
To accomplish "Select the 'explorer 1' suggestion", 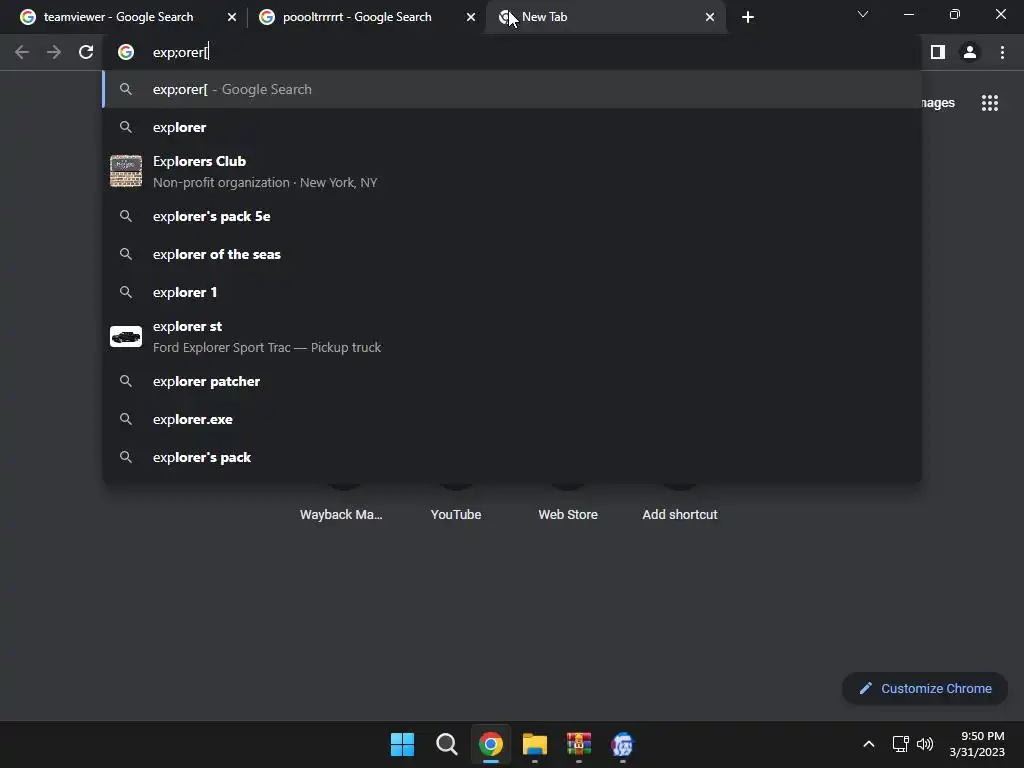I will point(512,292).
